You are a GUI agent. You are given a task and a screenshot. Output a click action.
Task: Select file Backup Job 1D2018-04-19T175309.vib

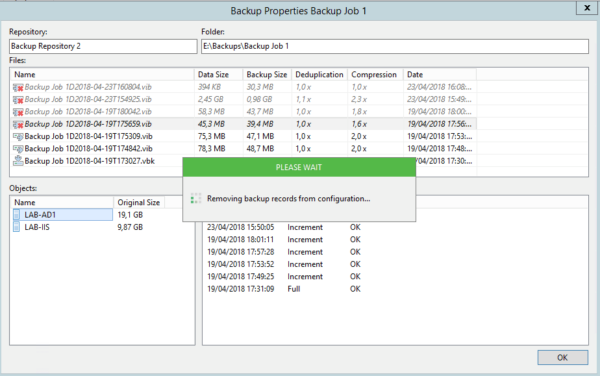[88, 137]
